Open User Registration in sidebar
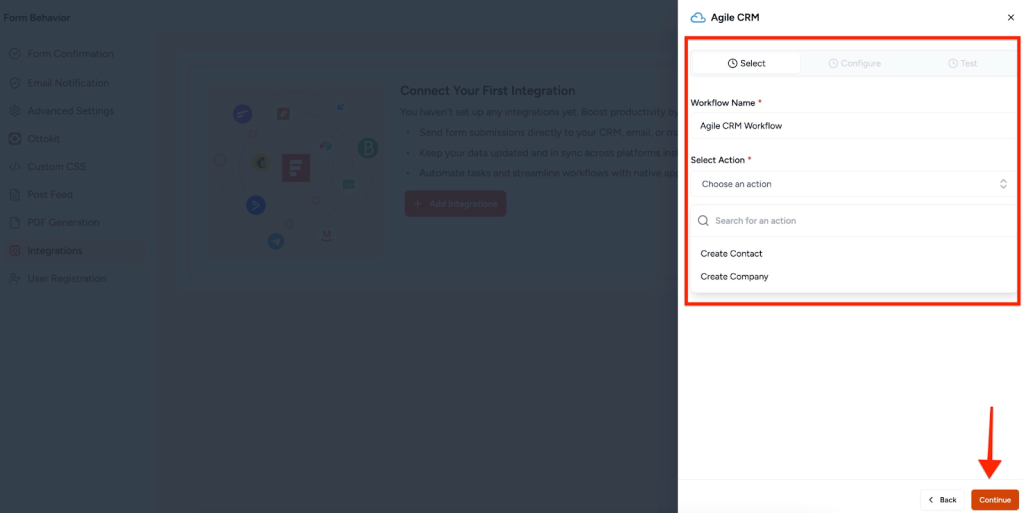 [67, 279]
